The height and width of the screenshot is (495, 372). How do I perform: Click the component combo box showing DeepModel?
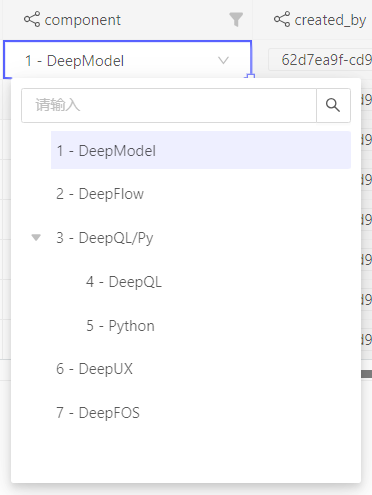(127, 60)
